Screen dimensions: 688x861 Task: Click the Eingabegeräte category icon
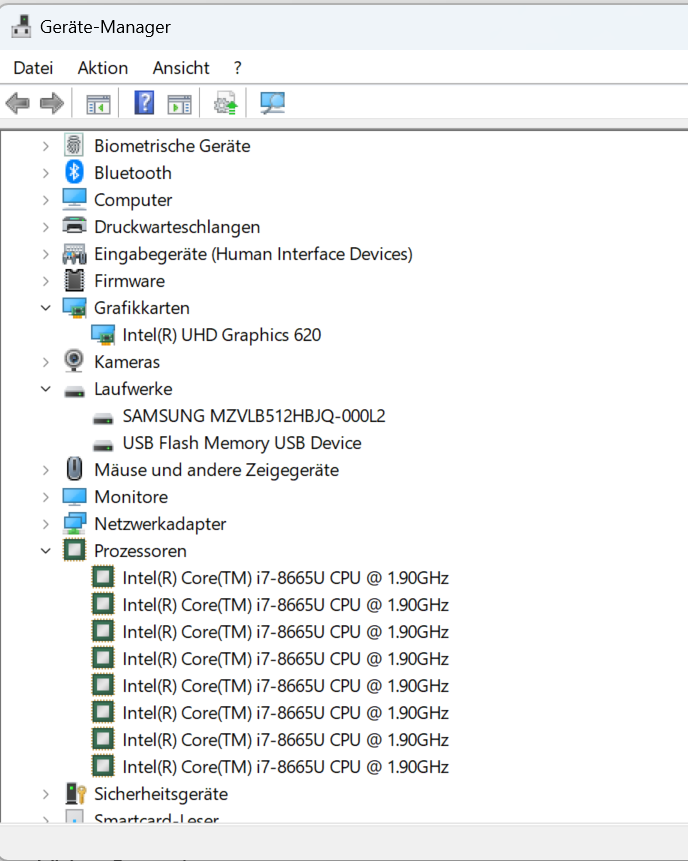(74, 254)
